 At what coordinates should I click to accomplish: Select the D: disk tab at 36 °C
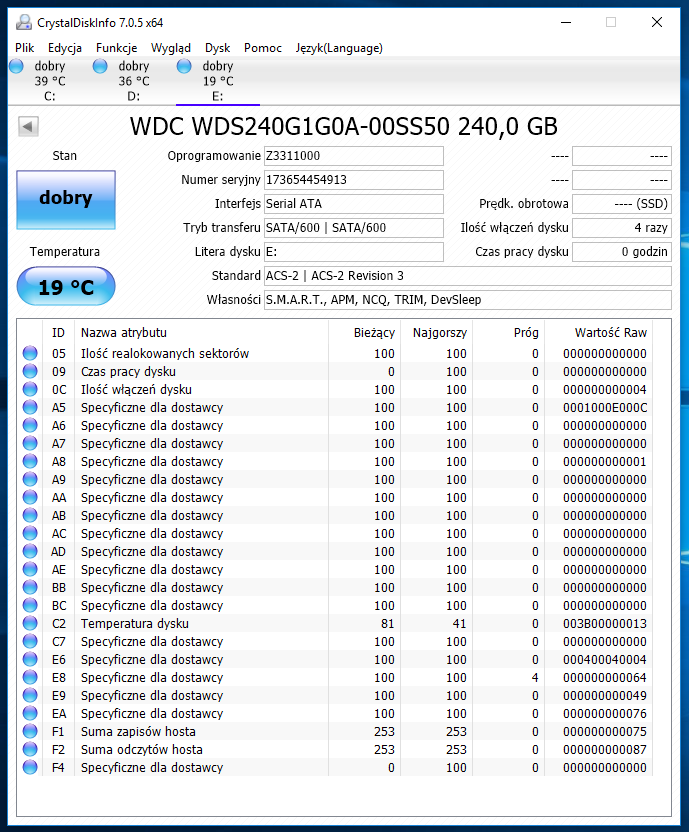pyautogui.click(x=134, y=81)
